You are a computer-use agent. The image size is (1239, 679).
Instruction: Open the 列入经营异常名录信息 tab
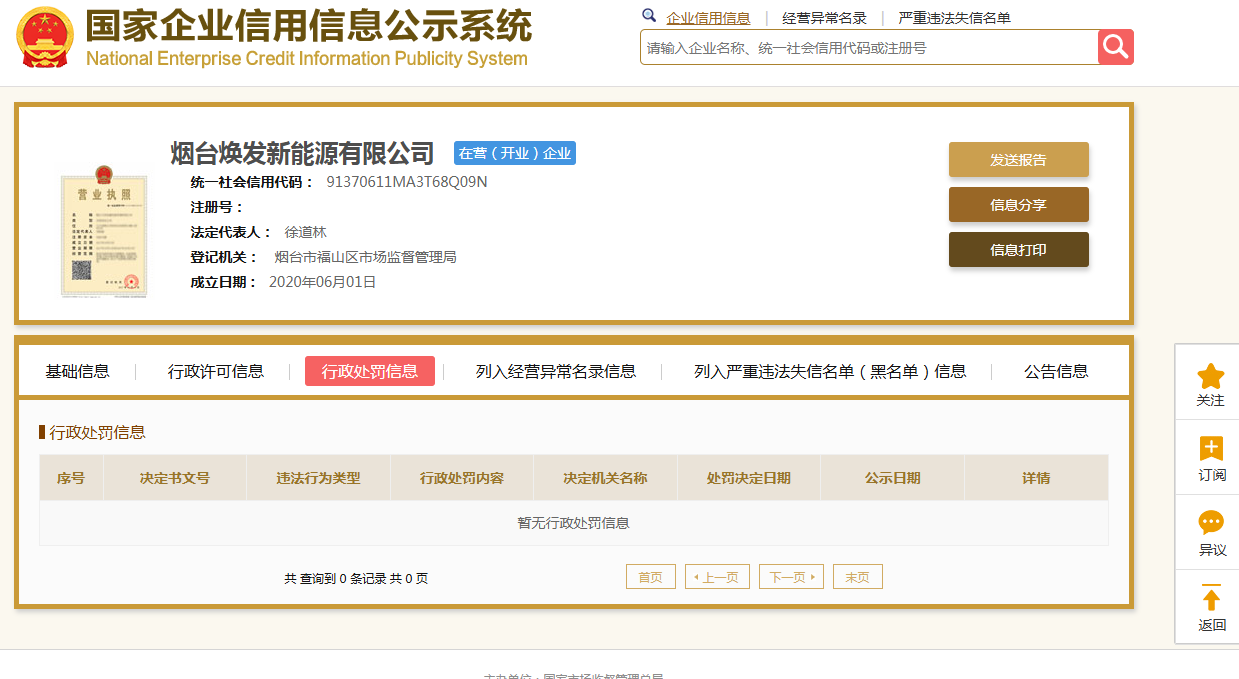556,372
